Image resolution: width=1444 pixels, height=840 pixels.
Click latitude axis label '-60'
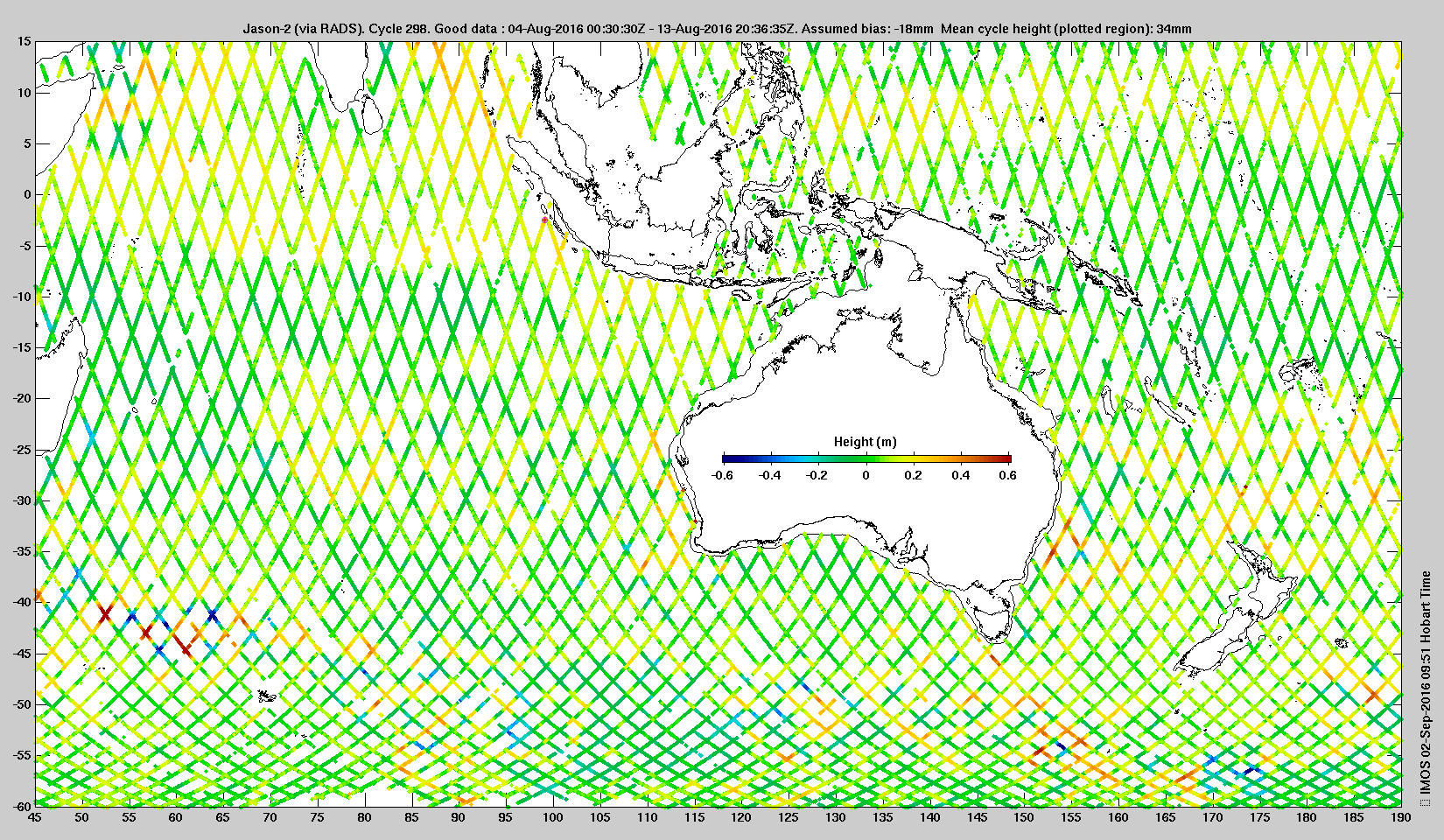tap(21, 806)
